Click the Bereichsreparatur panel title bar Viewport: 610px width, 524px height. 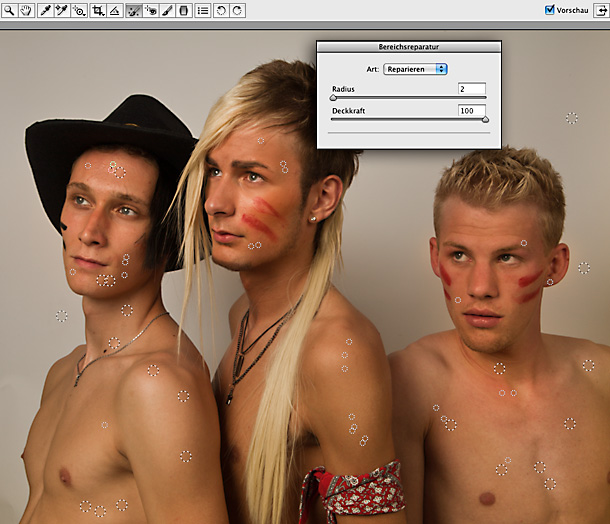click(409, 47)
